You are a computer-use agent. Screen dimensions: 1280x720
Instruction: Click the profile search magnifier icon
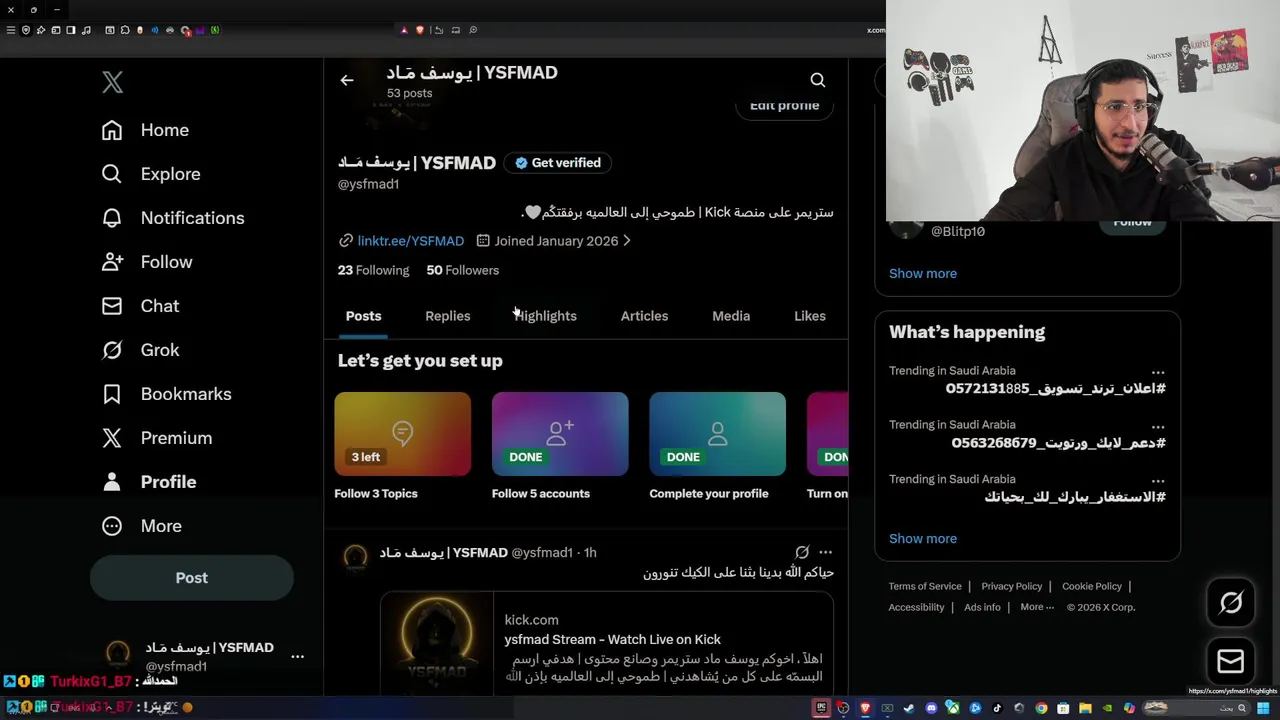pos(818,80)
